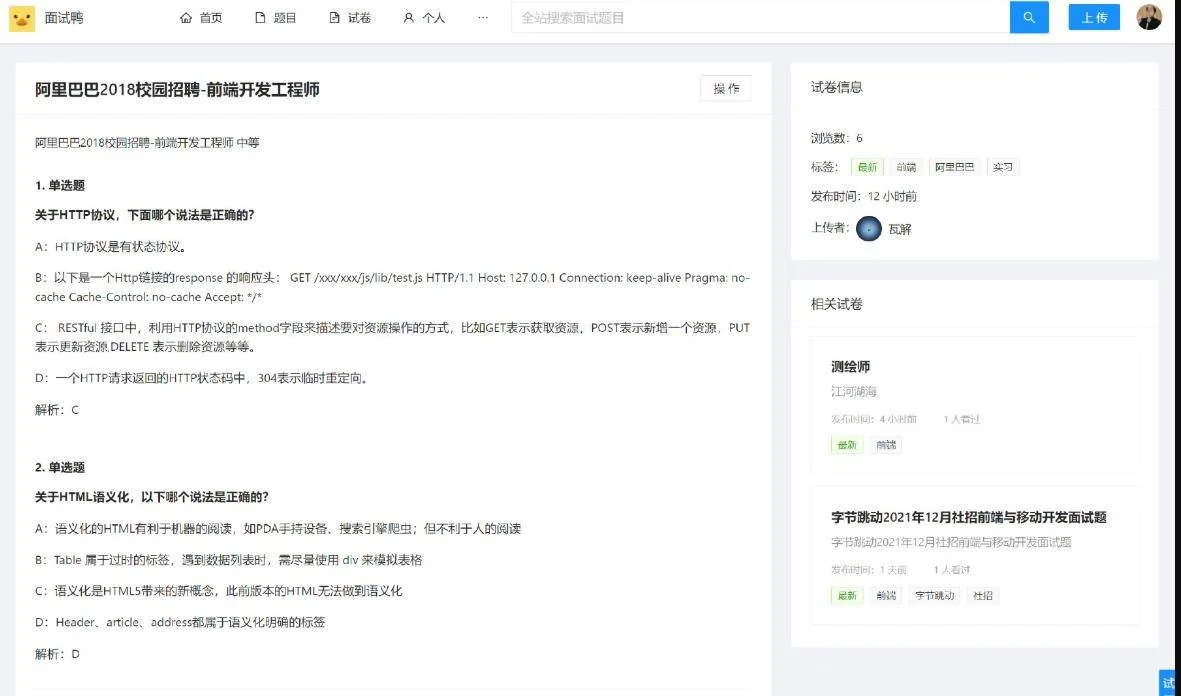Click the 阿里巴巴 tag in paper info
Screen dimensions: 1181x696
[953, 166]
